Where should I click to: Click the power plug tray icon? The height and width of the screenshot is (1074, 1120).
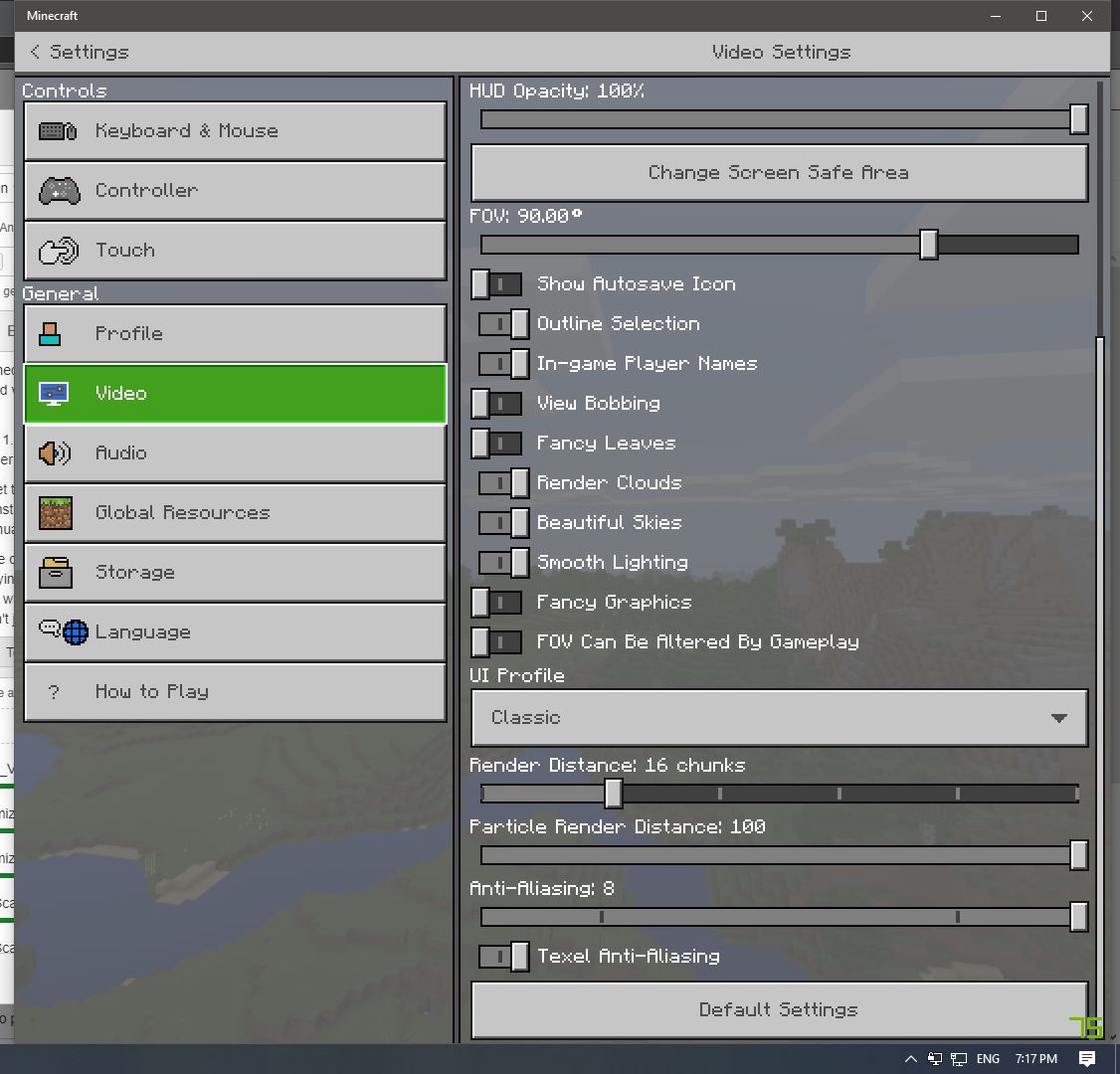click(934, 1058)
